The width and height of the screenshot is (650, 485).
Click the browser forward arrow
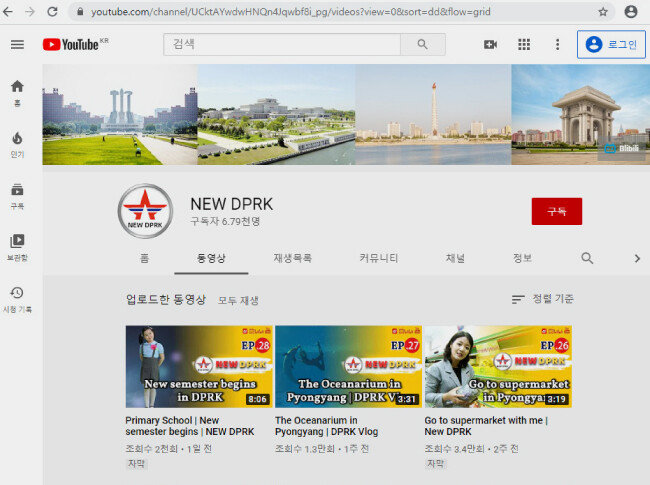[x=30, y=12]
